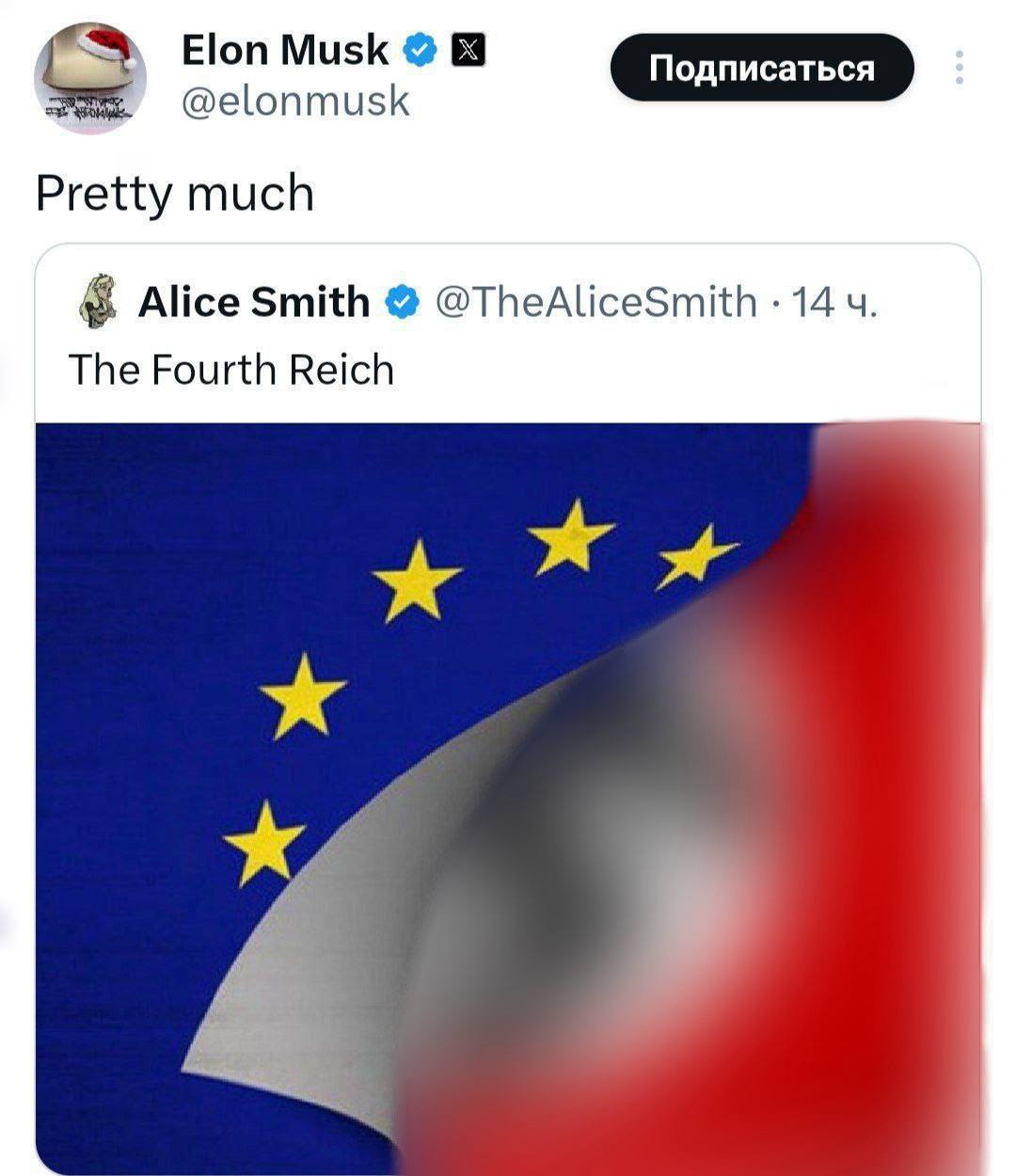The image size is (1016, 1176).
Task: Click the X affiliation badge near Elon Musk
Action: pos(468,50)
